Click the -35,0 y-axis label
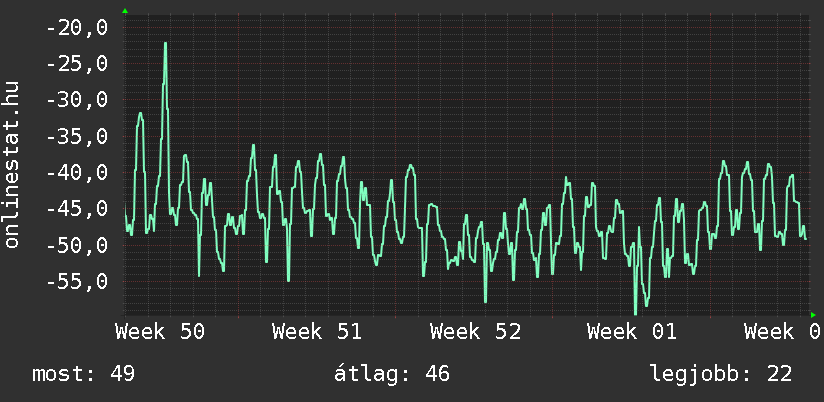The image size is (824, 402). (76, 137)
